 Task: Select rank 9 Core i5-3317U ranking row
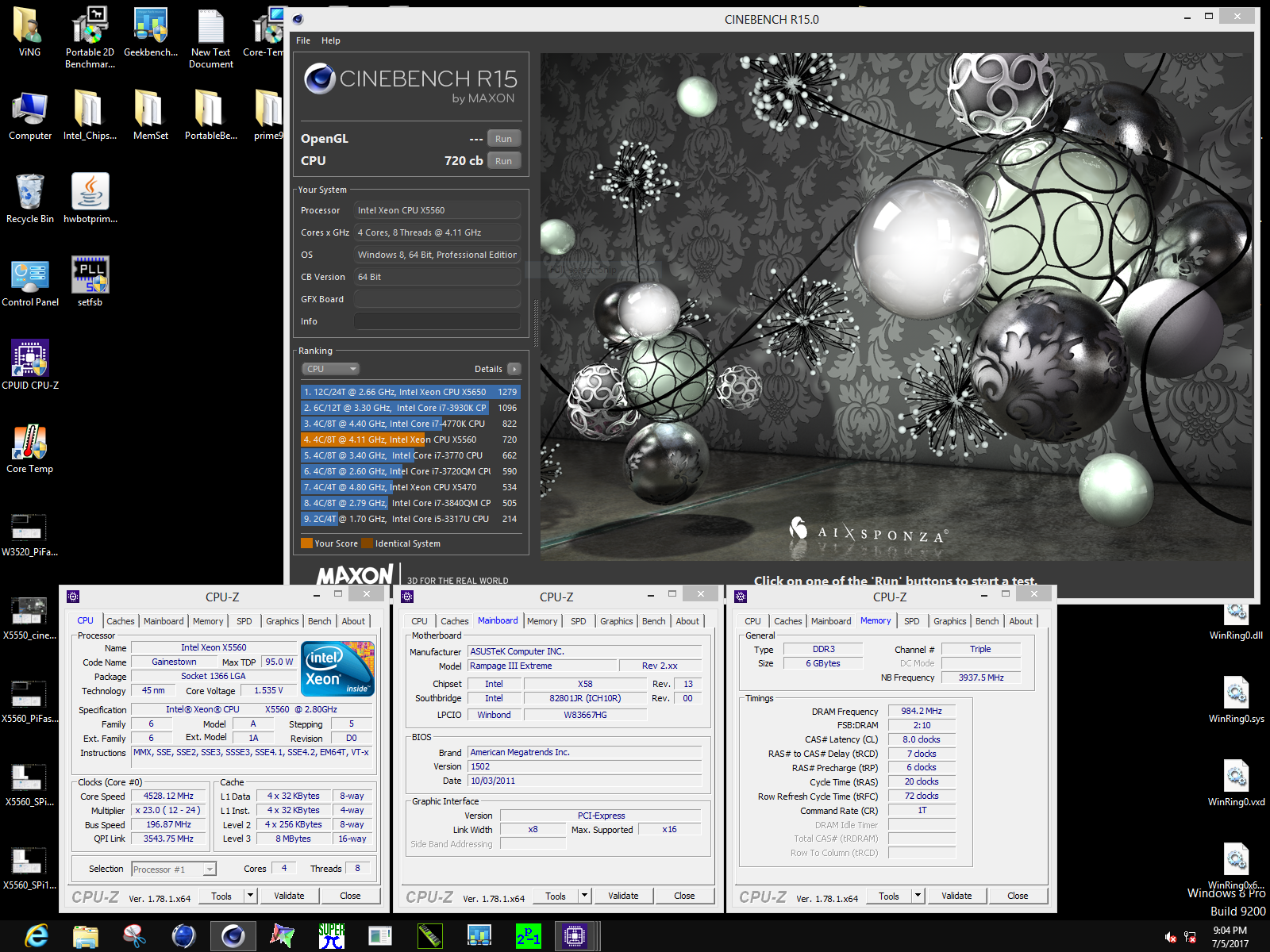tap(410, 519)
